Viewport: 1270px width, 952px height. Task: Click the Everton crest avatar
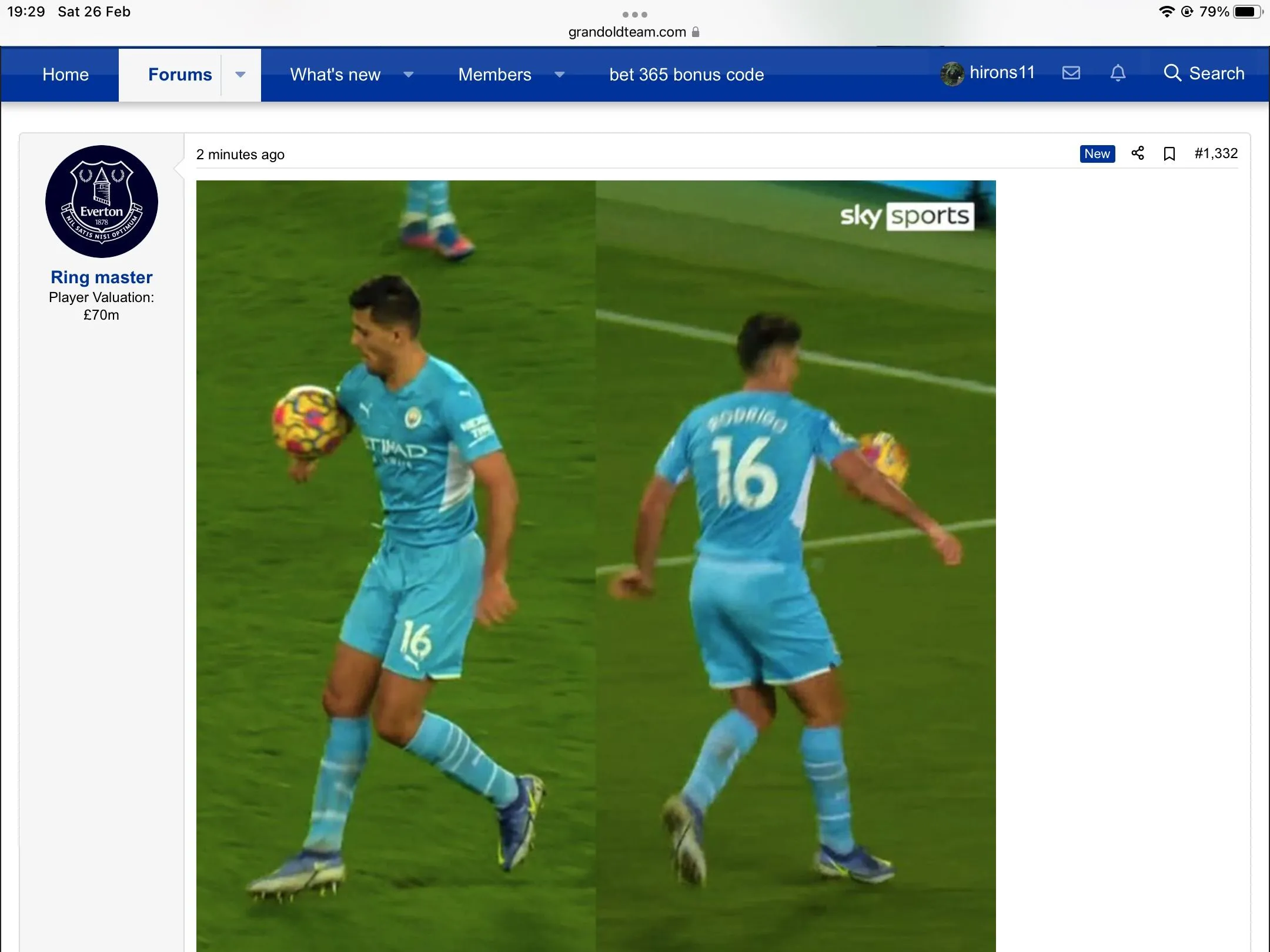coord(102,202)
